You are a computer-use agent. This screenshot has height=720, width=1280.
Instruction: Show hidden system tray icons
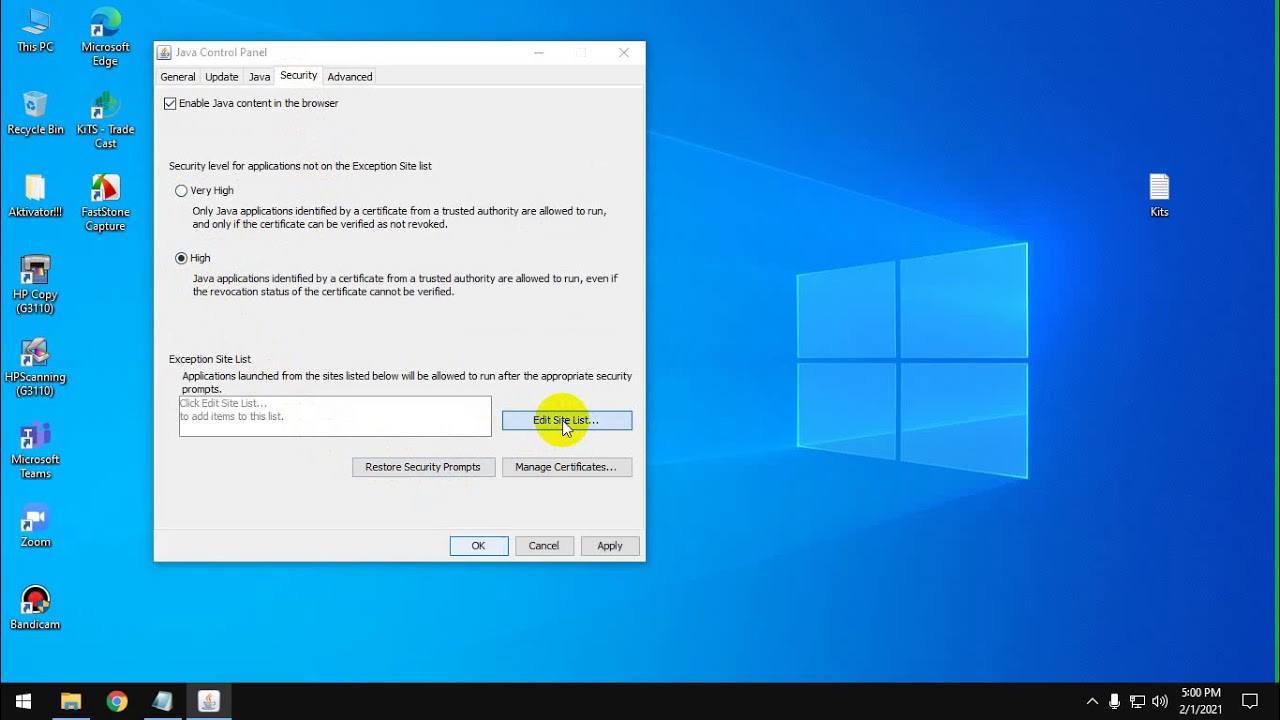coord(1092,701)
